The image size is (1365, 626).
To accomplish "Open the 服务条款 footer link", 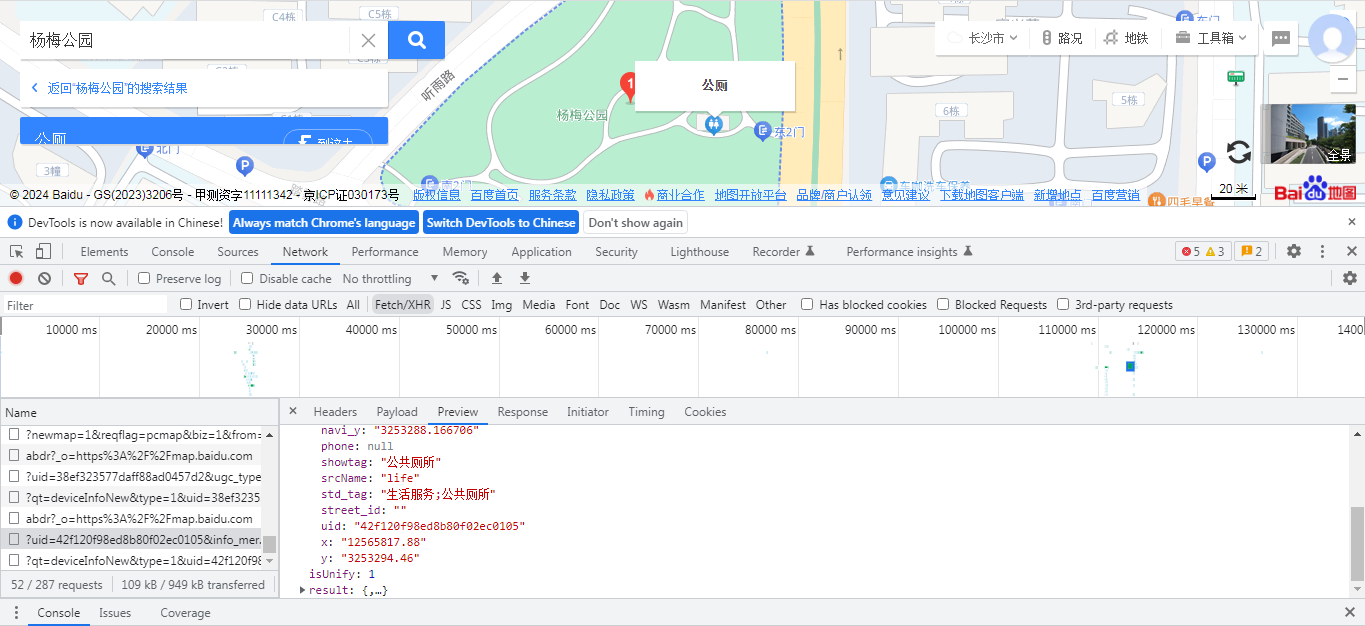I will (x=552, y=195).
